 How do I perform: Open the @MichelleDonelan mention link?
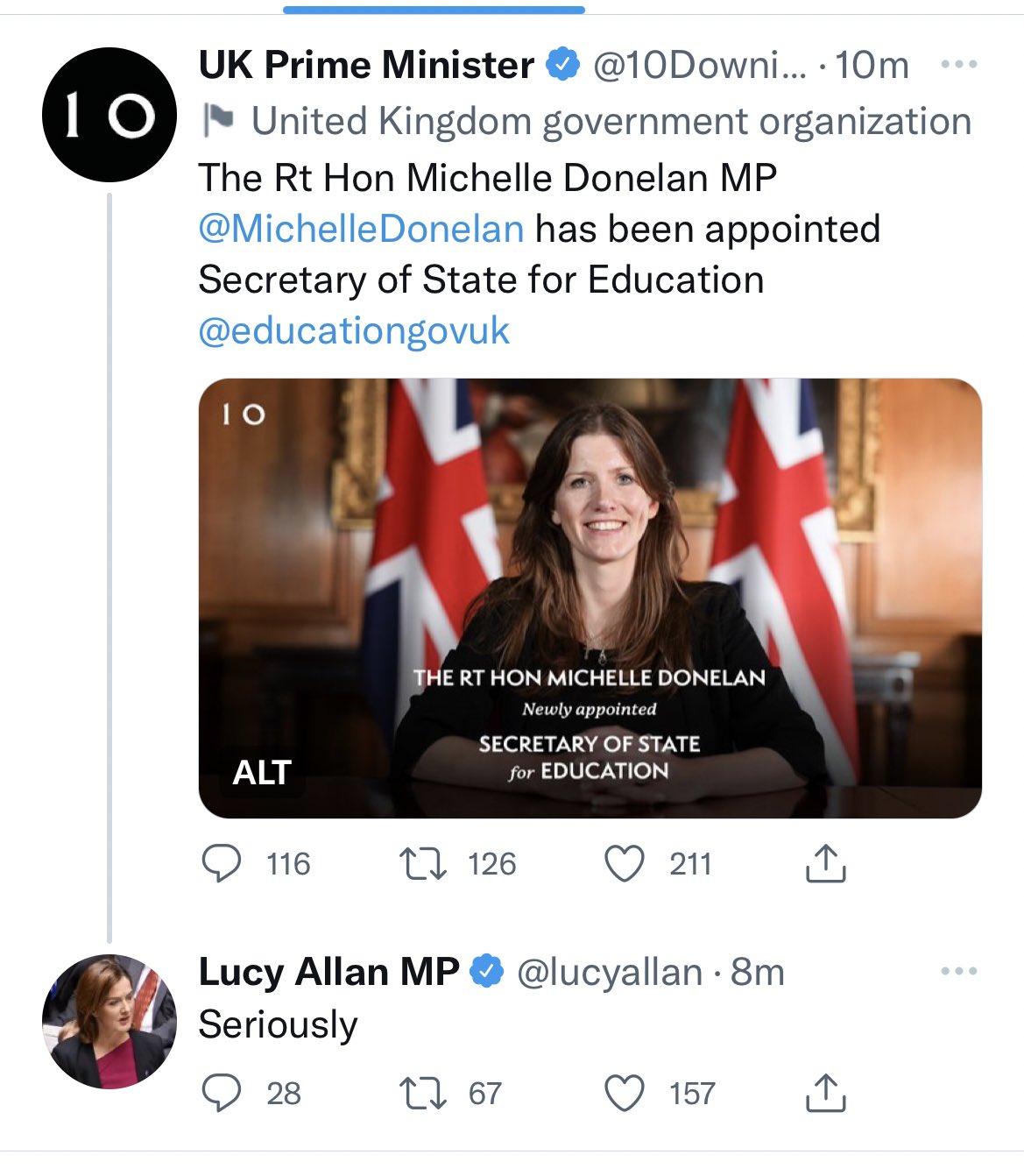point(361,229)
